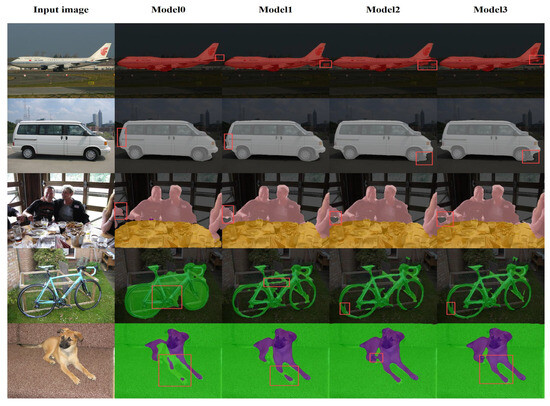The width and height of the screenshot is (550, 406).
Task: Click the airplane input image thumbnail
Action: (x=61, y=60)
